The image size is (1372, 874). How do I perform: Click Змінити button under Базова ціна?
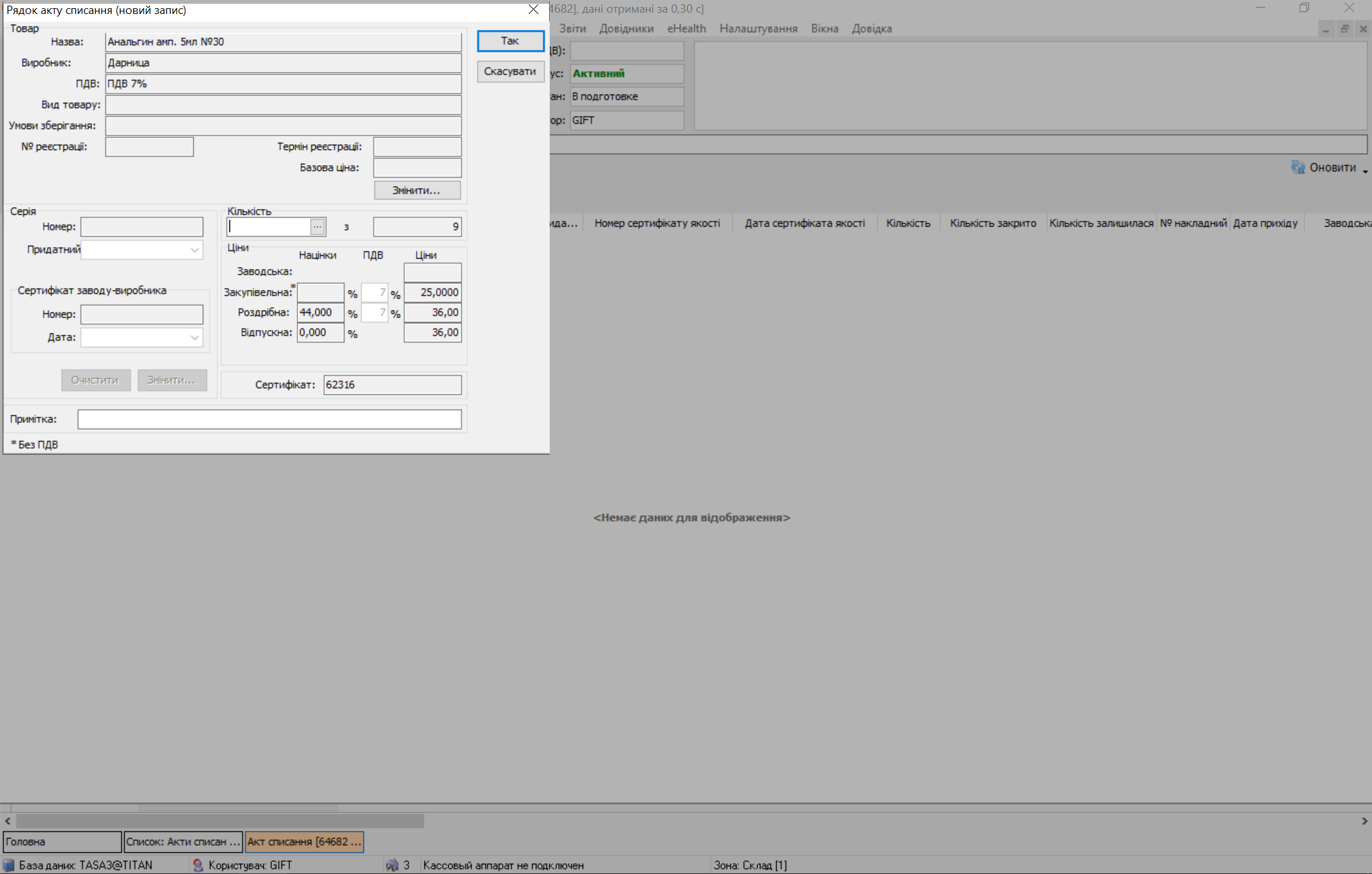click(416, 190)
